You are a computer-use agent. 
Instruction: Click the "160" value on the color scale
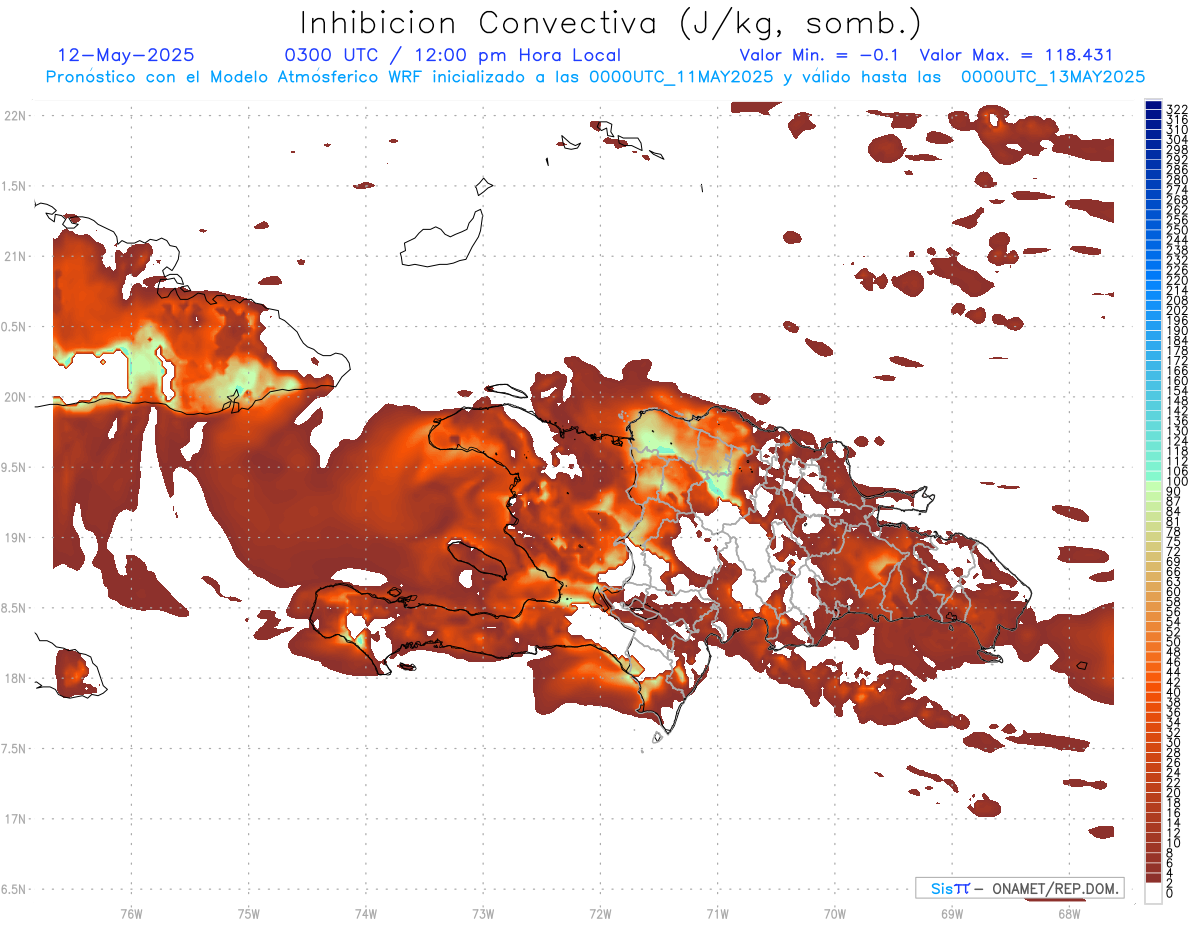pyautogui.click(x=1177, y=381)
